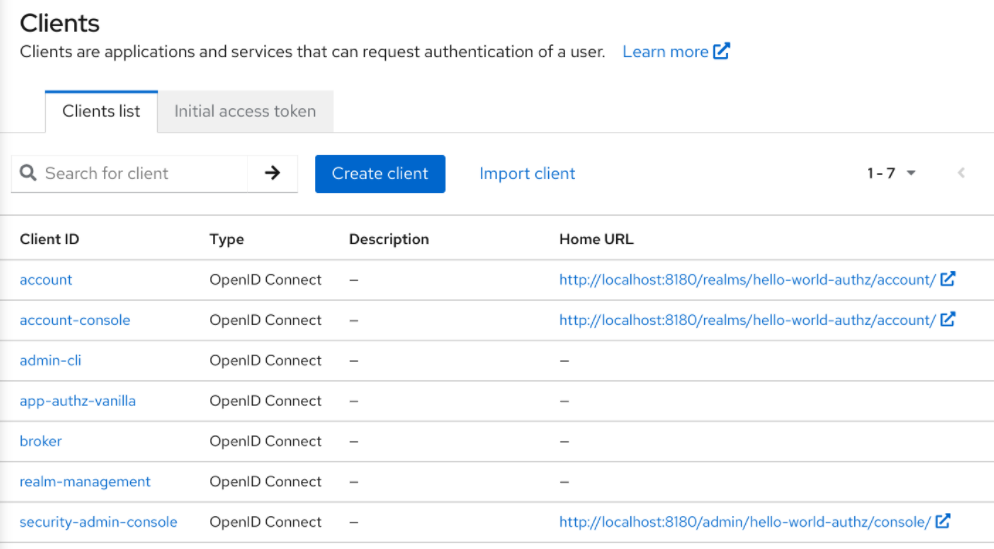Click external link icon on account row

(x=948, y=280)
